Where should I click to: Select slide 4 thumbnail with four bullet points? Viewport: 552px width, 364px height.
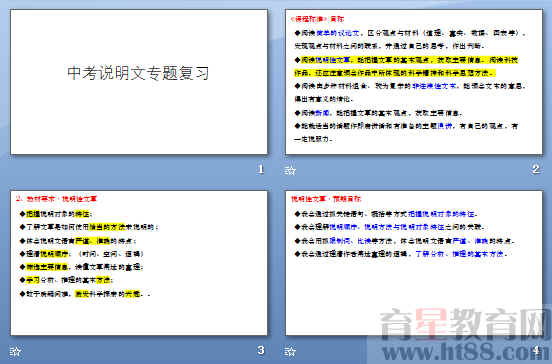414,263
